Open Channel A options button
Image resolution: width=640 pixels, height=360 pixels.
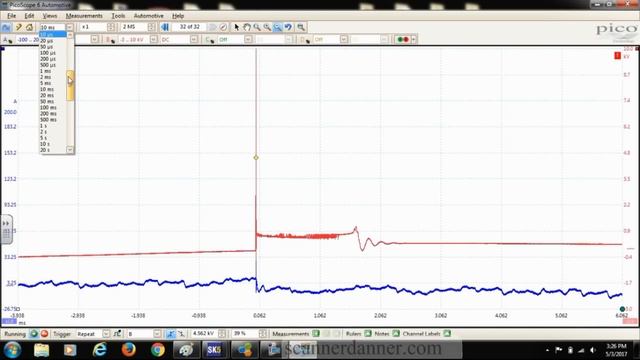coord(7,40)
